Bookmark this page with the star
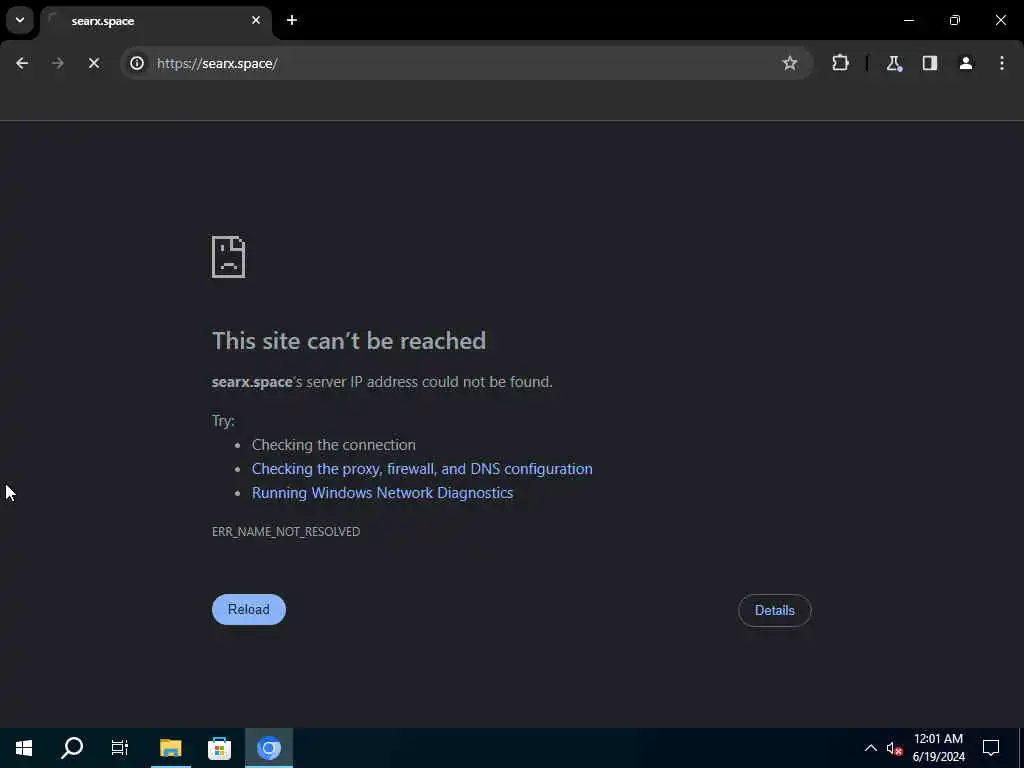 tap(790, 63)
